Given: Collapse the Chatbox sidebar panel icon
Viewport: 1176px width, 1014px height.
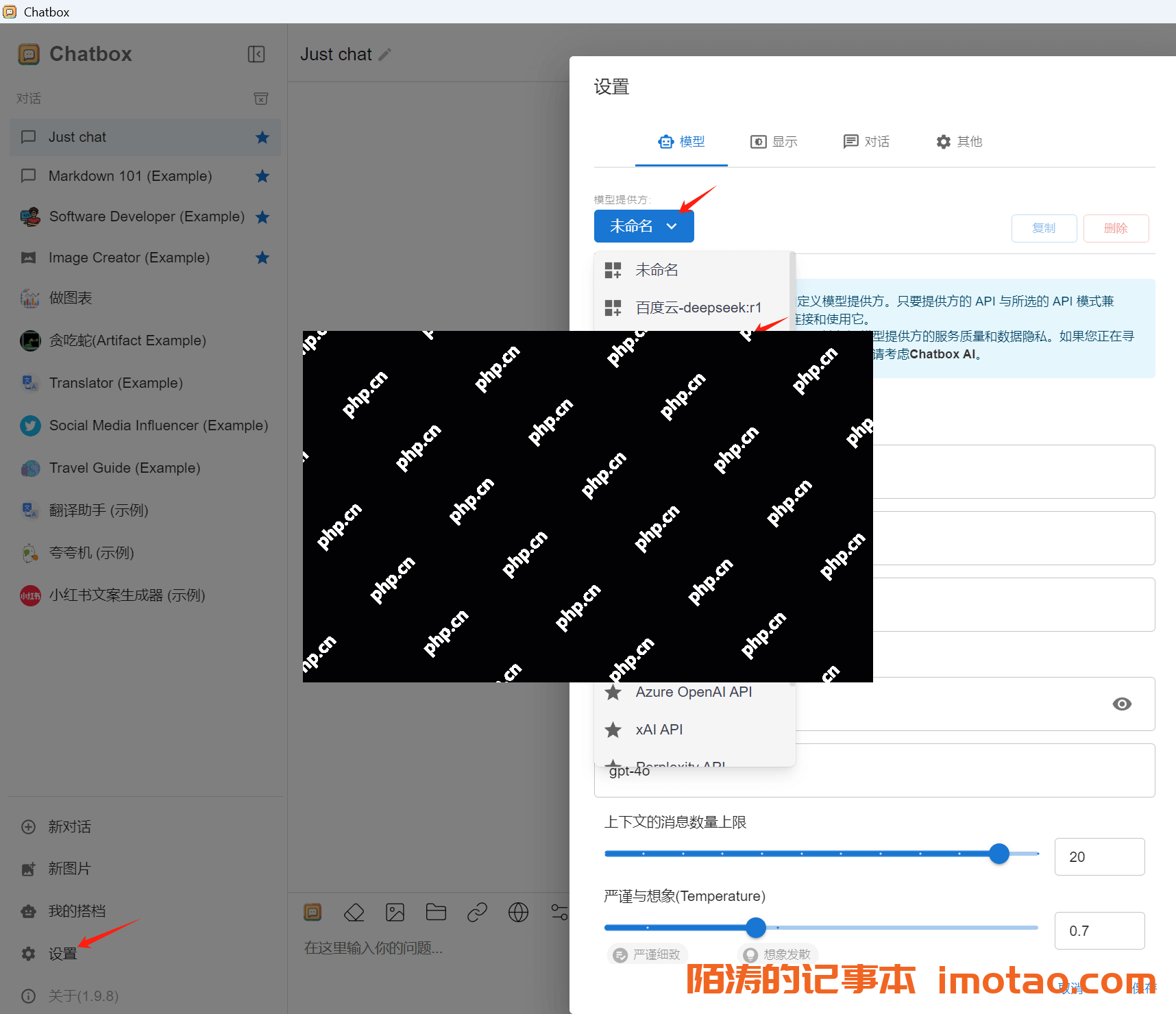Looking at the screenshot, I should 256,54.
